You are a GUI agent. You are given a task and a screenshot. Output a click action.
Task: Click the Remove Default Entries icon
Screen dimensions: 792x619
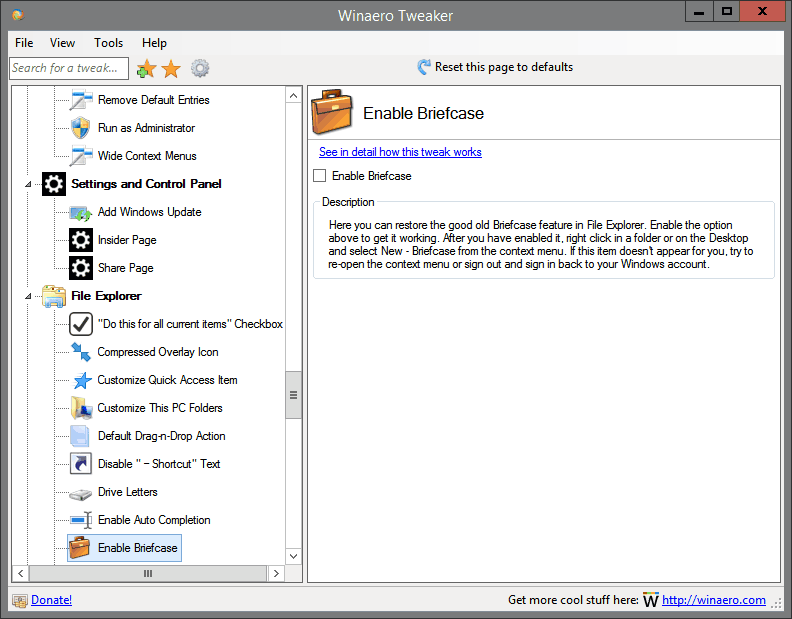[x=81, y=100]
